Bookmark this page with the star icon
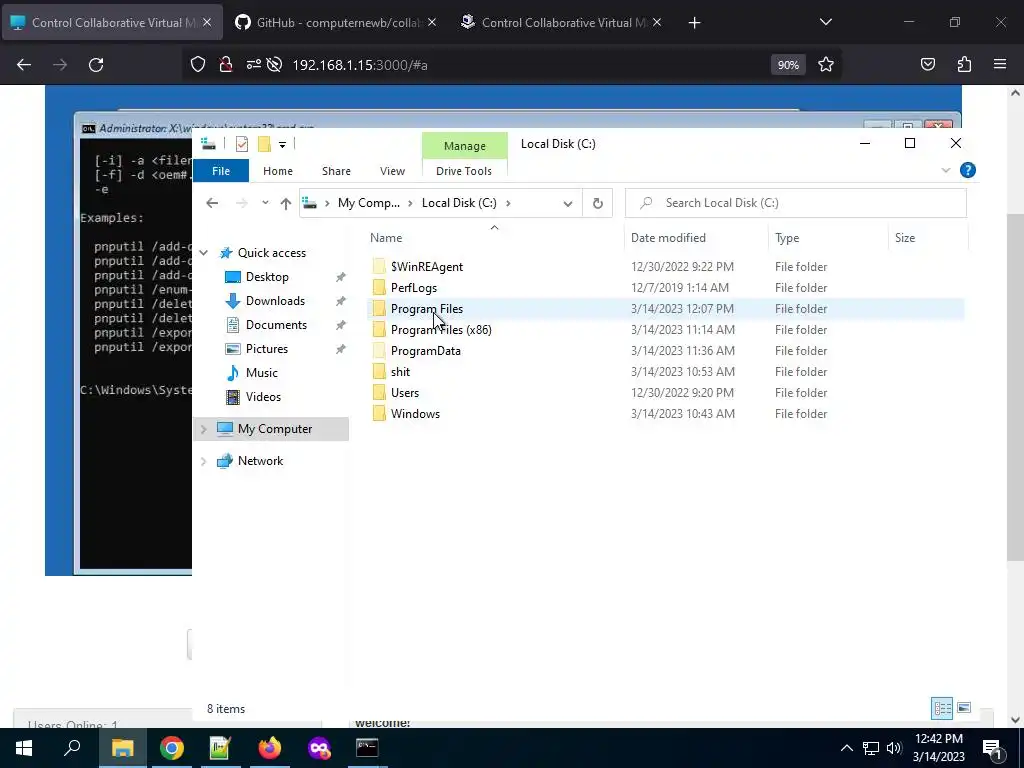The image size is (1024, 768). [825, 65]
